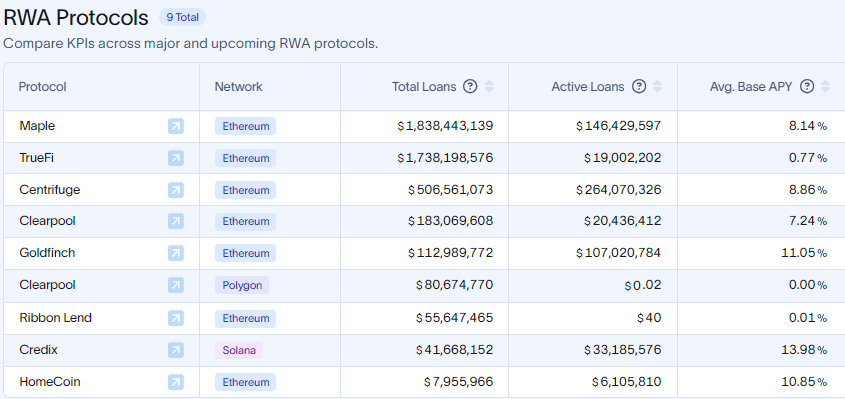Click HomeCoin APY value 10.85%
845x399 pixels.
click(804, 382)
